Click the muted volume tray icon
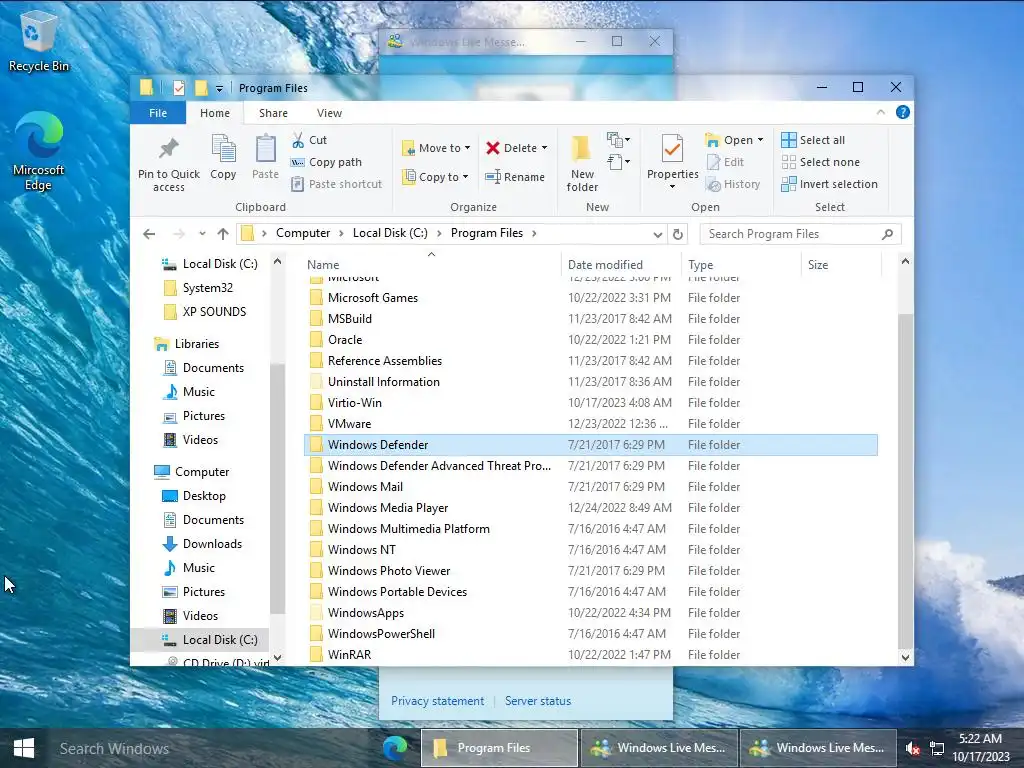 click(x=913, y=748)
